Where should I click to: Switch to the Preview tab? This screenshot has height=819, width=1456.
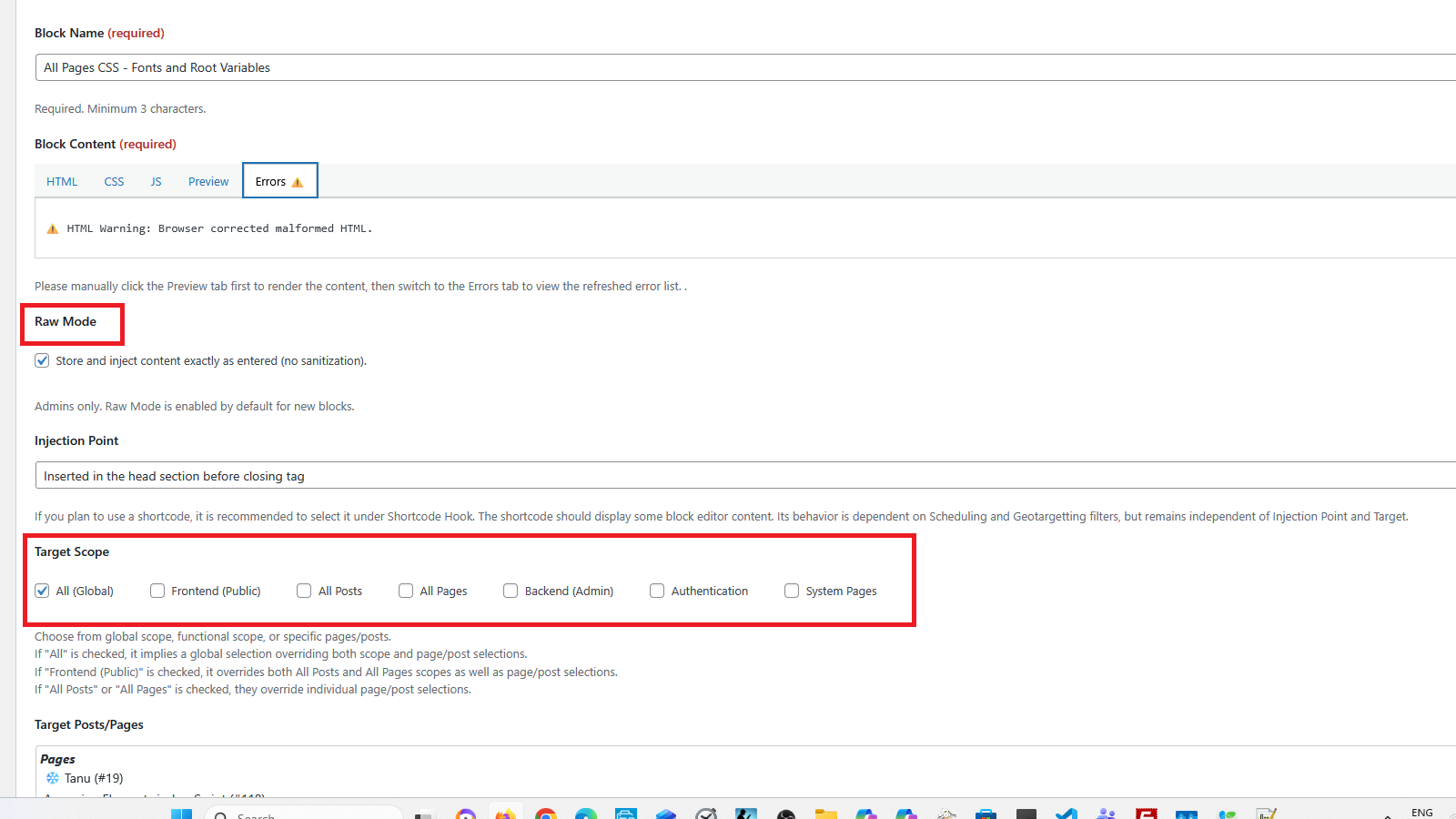tap(208, 181)
